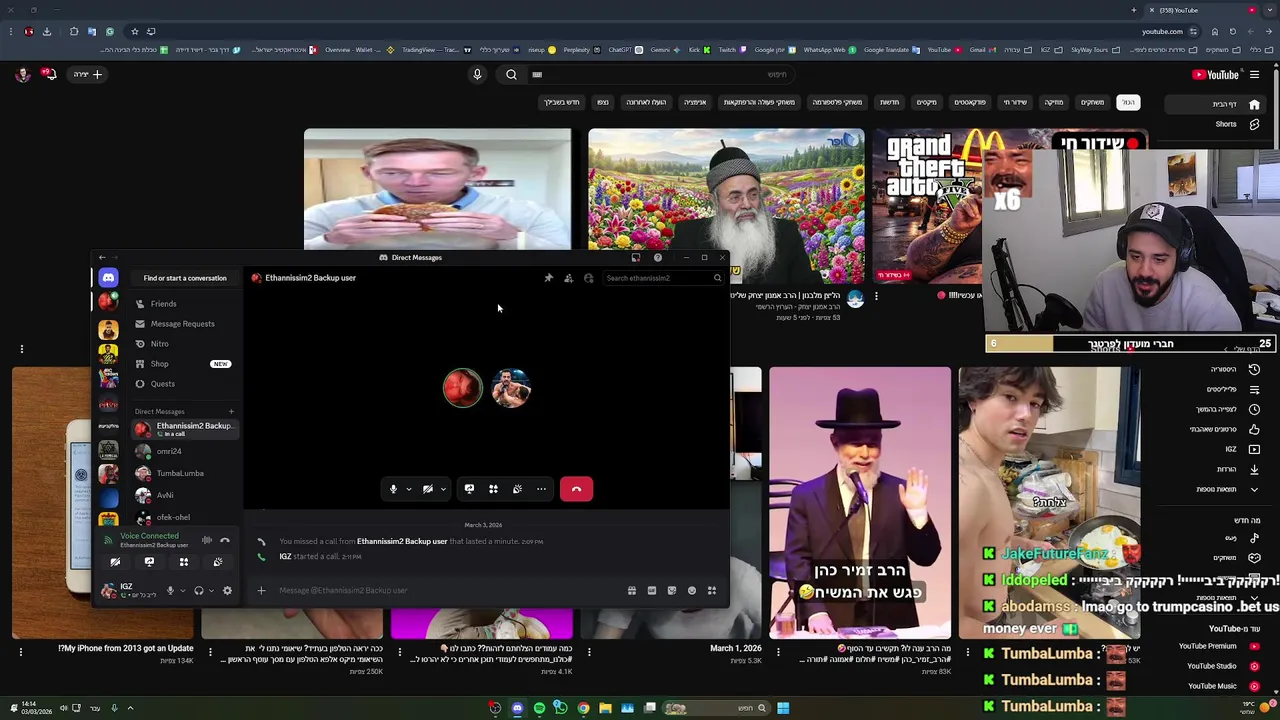Screen dimensions: 1280x720
Task: Open GIF picker in message bar
Action: (652, 590)
